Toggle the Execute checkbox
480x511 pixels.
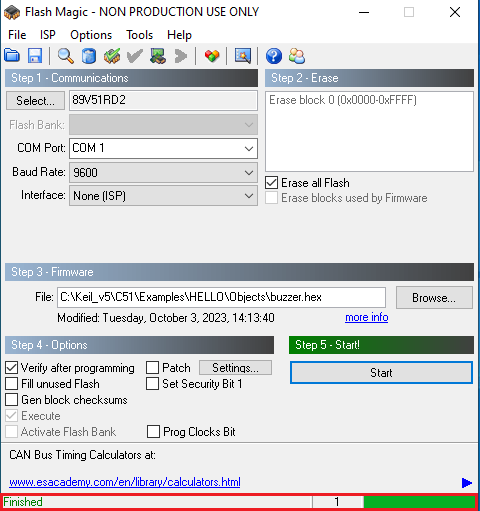pos(11,416)
